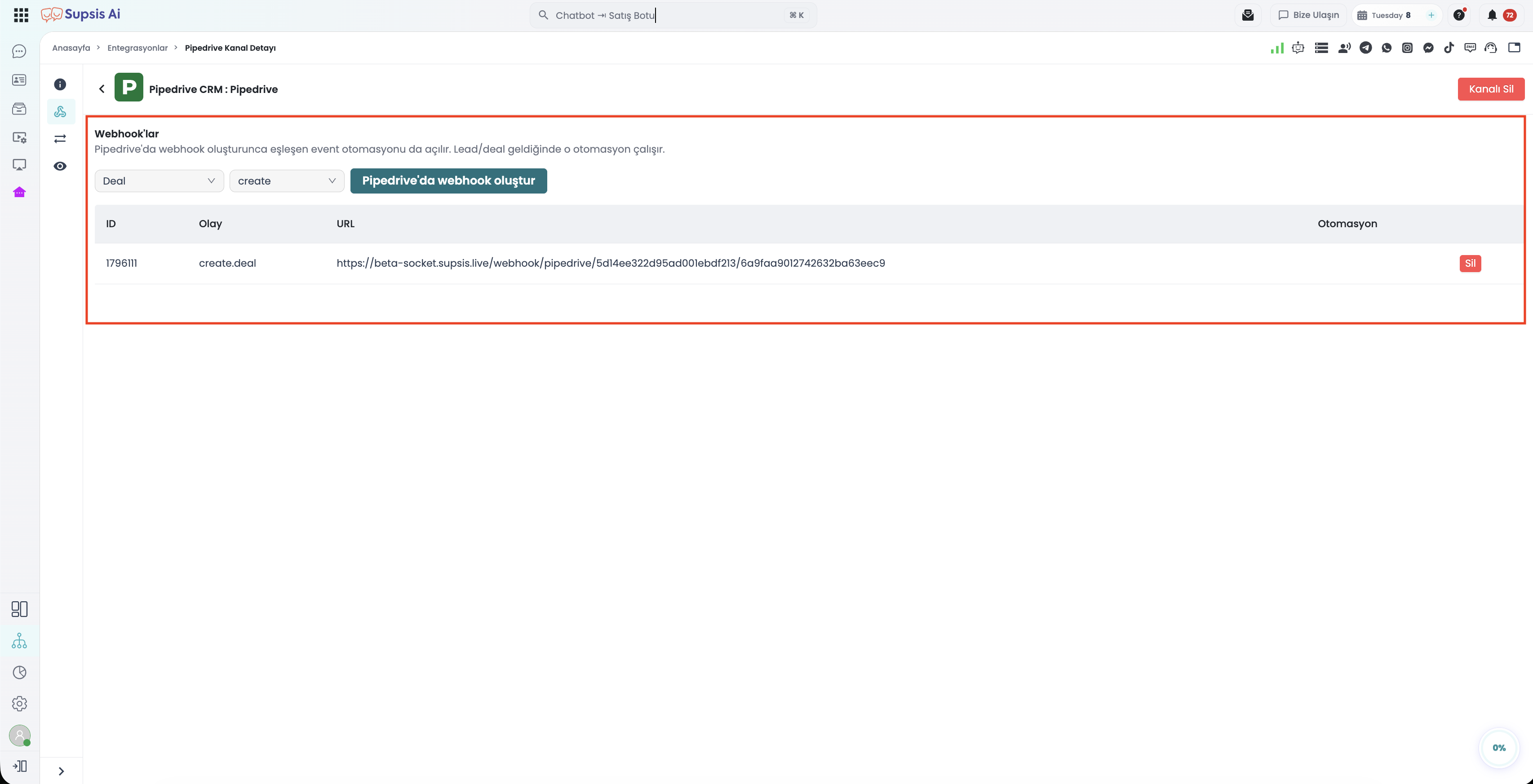Click the plus icon beside the date
The height and width of the screenshot is (784, 1533).
1431,15
